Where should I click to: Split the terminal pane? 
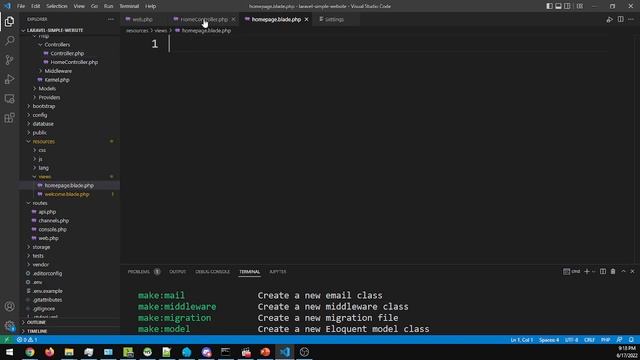pos(603,271)
